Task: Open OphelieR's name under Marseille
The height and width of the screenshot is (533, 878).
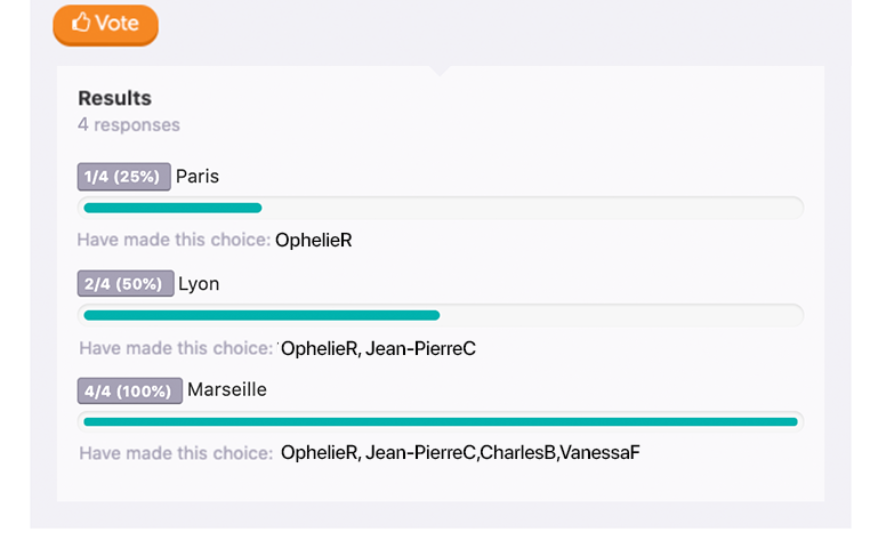Action: pyautogui.click(x=319, y=453)
